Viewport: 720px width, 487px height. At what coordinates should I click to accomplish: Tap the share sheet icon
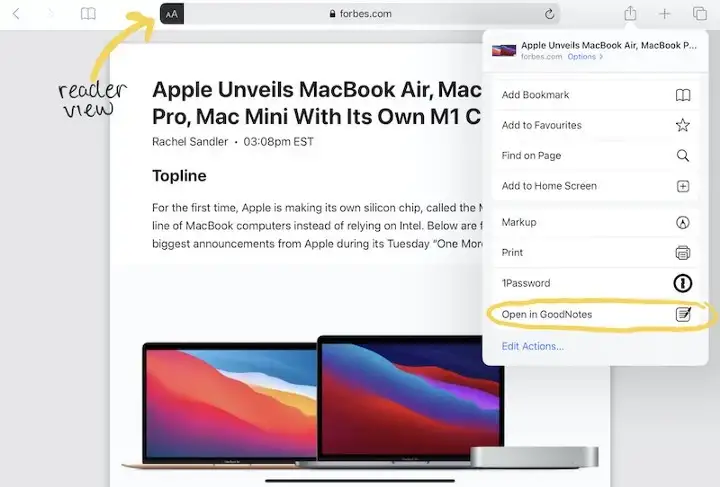(630, 13)
